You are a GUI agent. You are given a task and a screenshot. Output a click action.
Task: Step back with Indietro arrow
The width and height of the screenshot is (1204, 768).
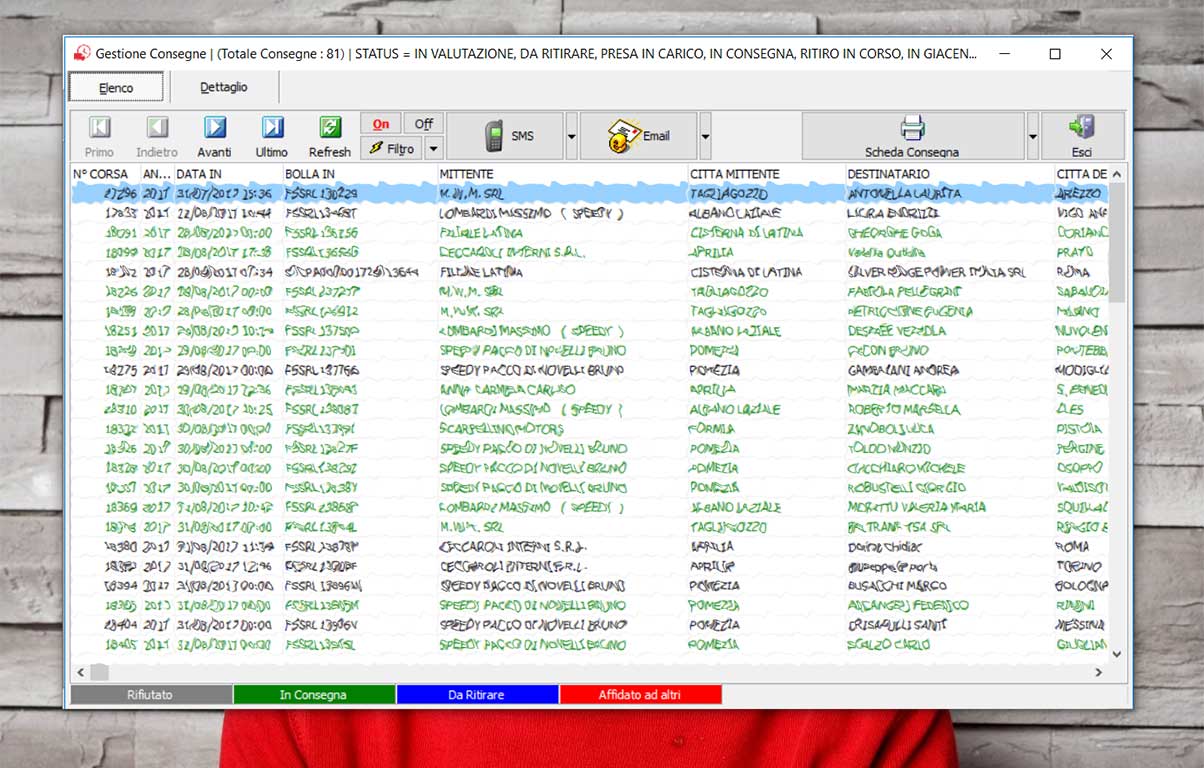(x=157, y=136)
